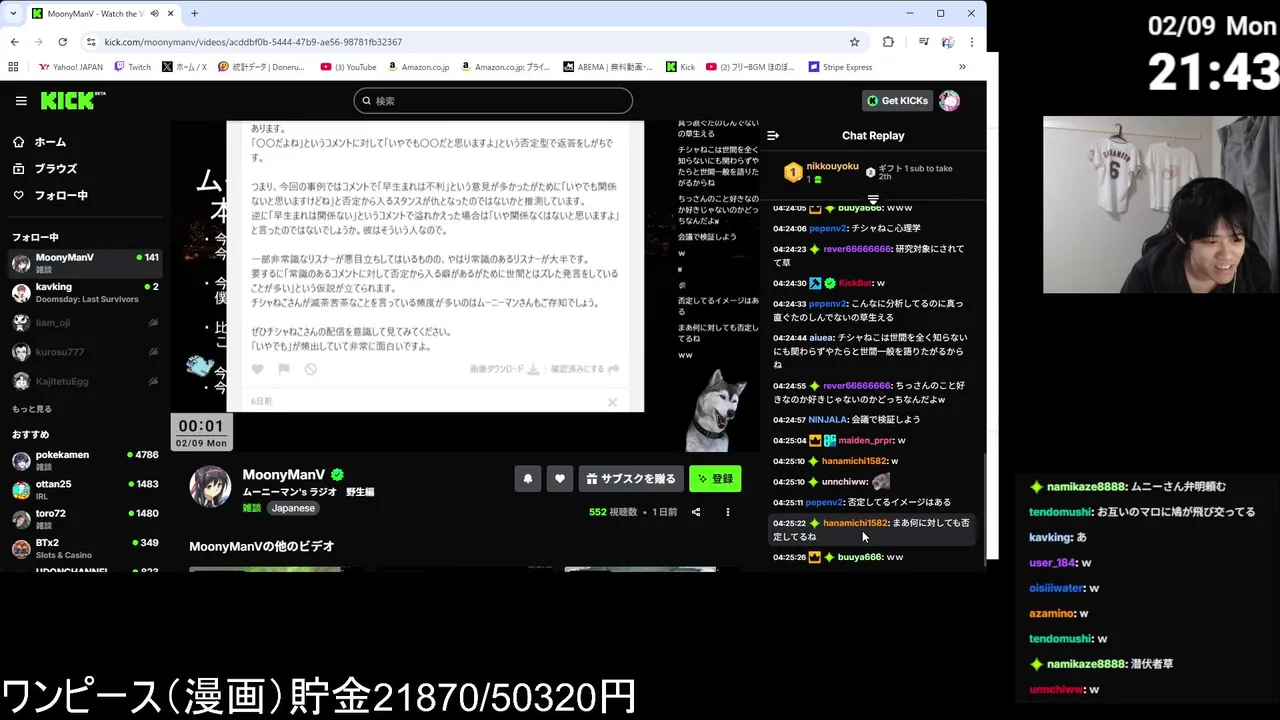Open the 雑談 category link below the video
Image resolution: width=1280 pixels, height=720 pixels.
252,508
